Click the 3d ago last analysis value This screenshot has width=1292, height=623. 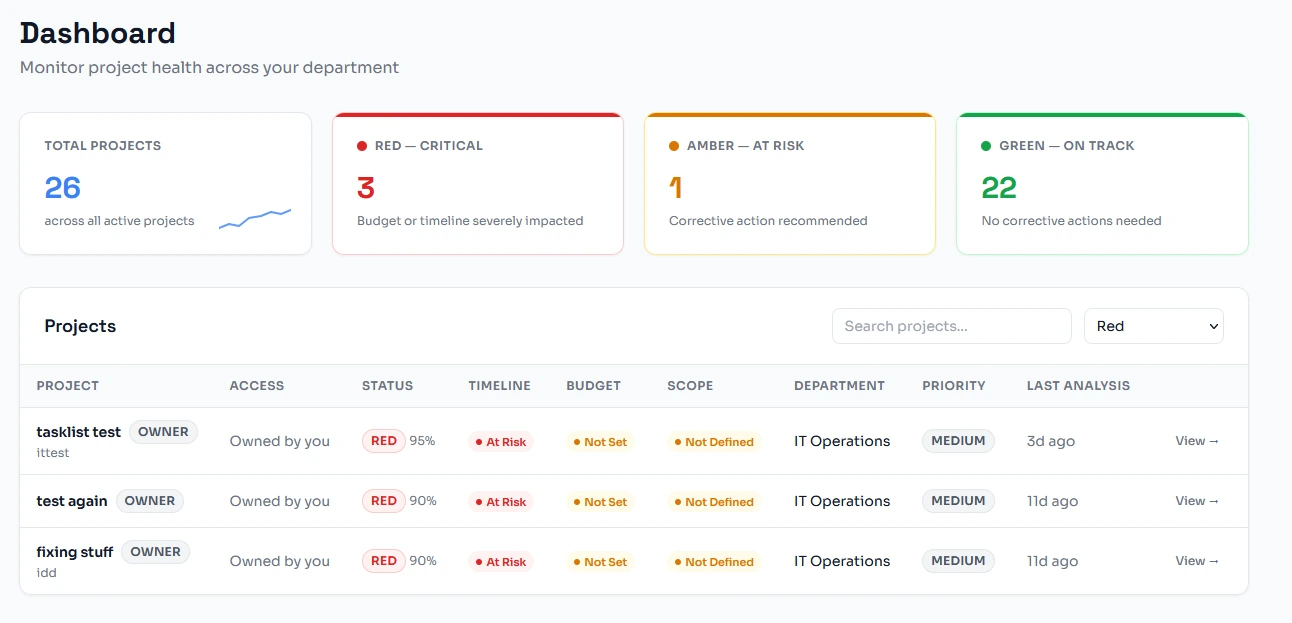click(x=1051, y=441)
